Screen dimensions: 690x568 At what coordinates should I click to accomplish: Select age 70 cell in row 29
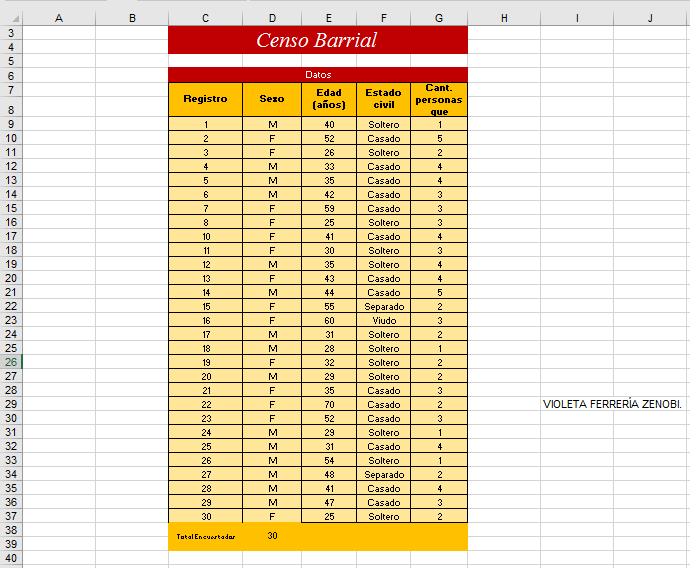tap(329, 404)
